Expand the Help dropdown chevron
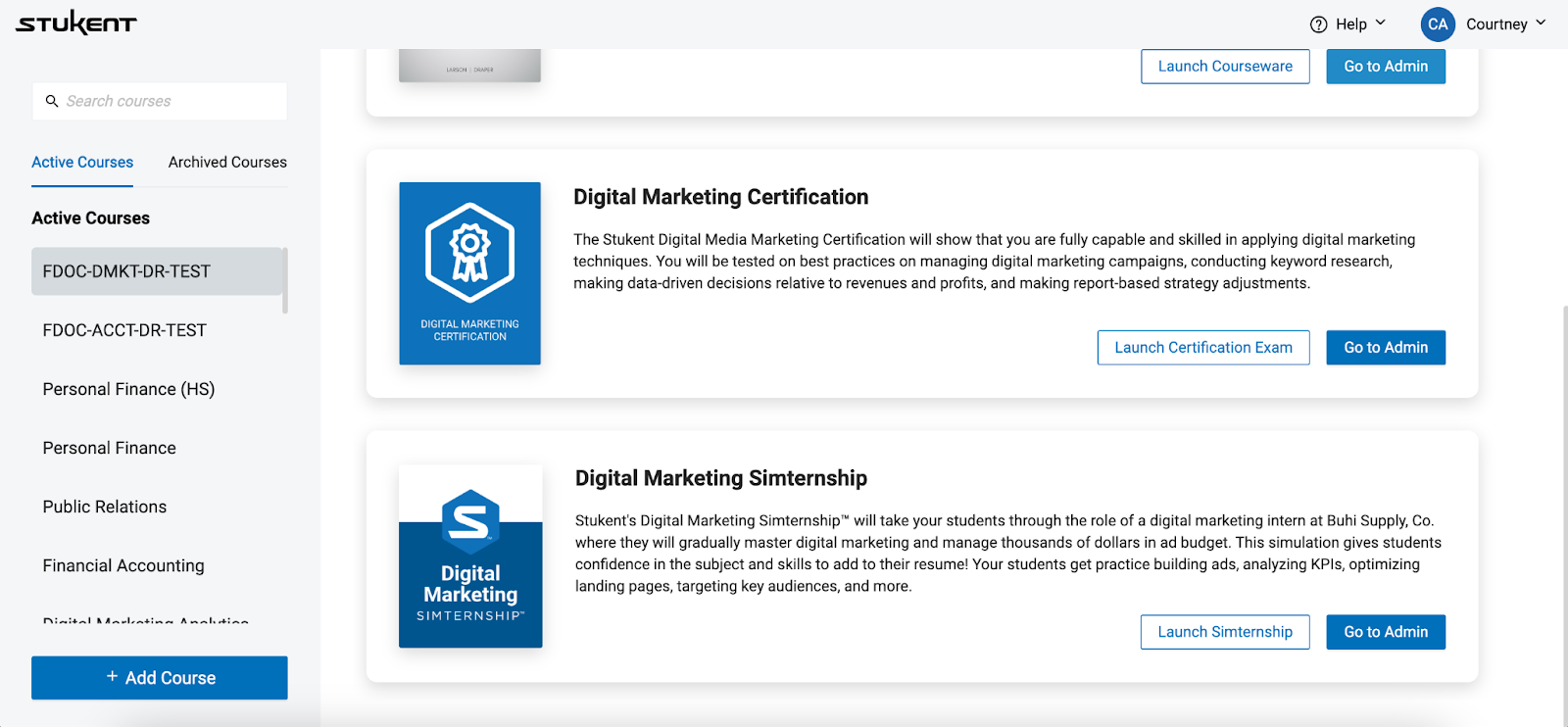The width and height of the screenshot is (1568, 727). tap(1381, 23)
